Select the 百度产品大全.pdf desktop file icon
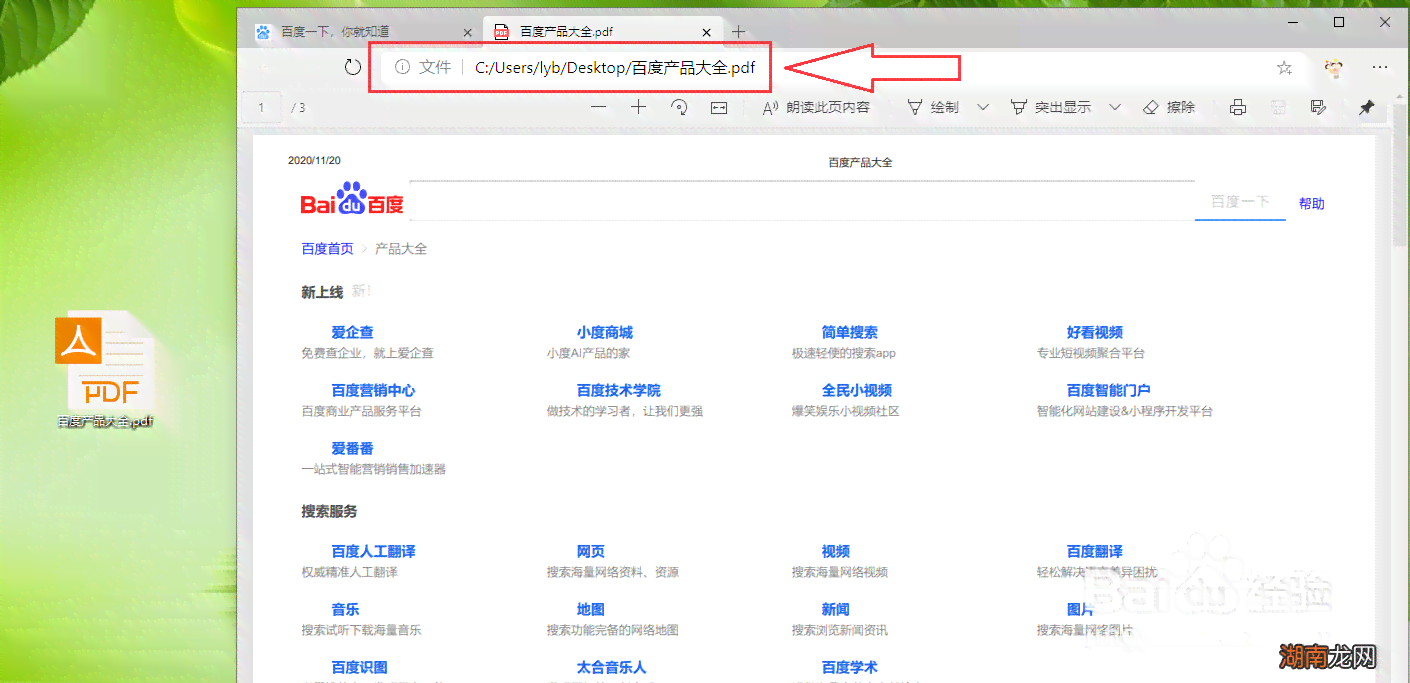The width and height of the screenshot is (1410, 683). (x=105, y=370)
